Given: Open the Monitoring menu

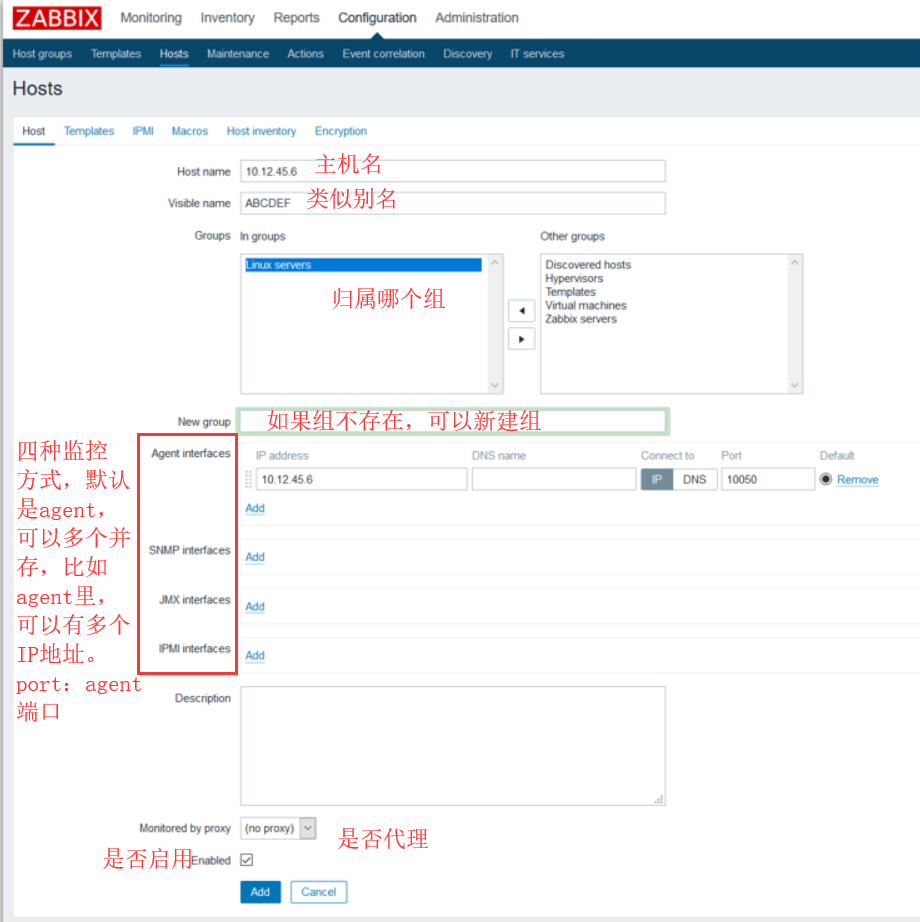Looking at the screenshot, I should tap(151, 18).
